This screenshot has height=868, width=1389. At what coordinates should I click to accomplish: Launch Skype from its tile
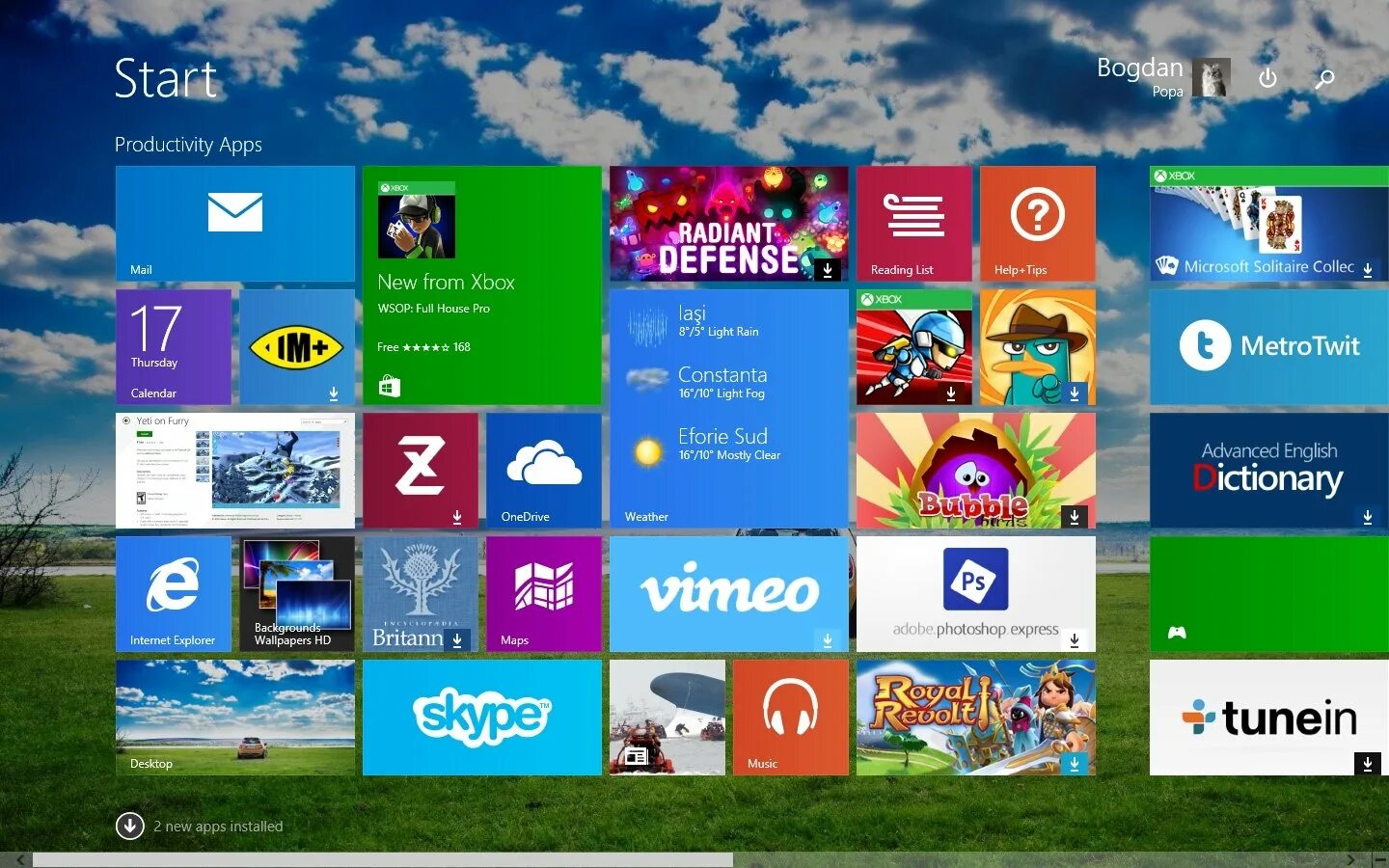(x=481, y=716)
